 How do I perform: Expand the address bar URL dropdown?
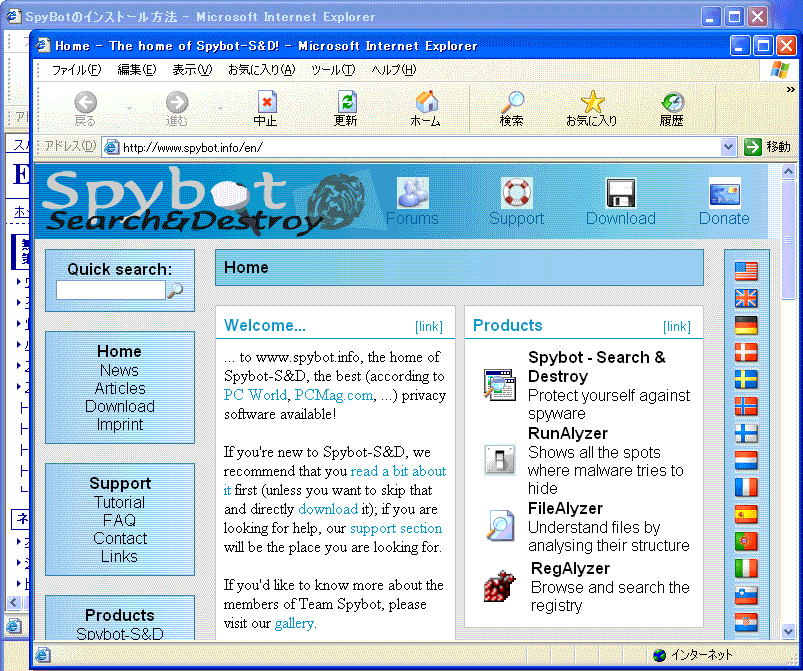[728, 148]
